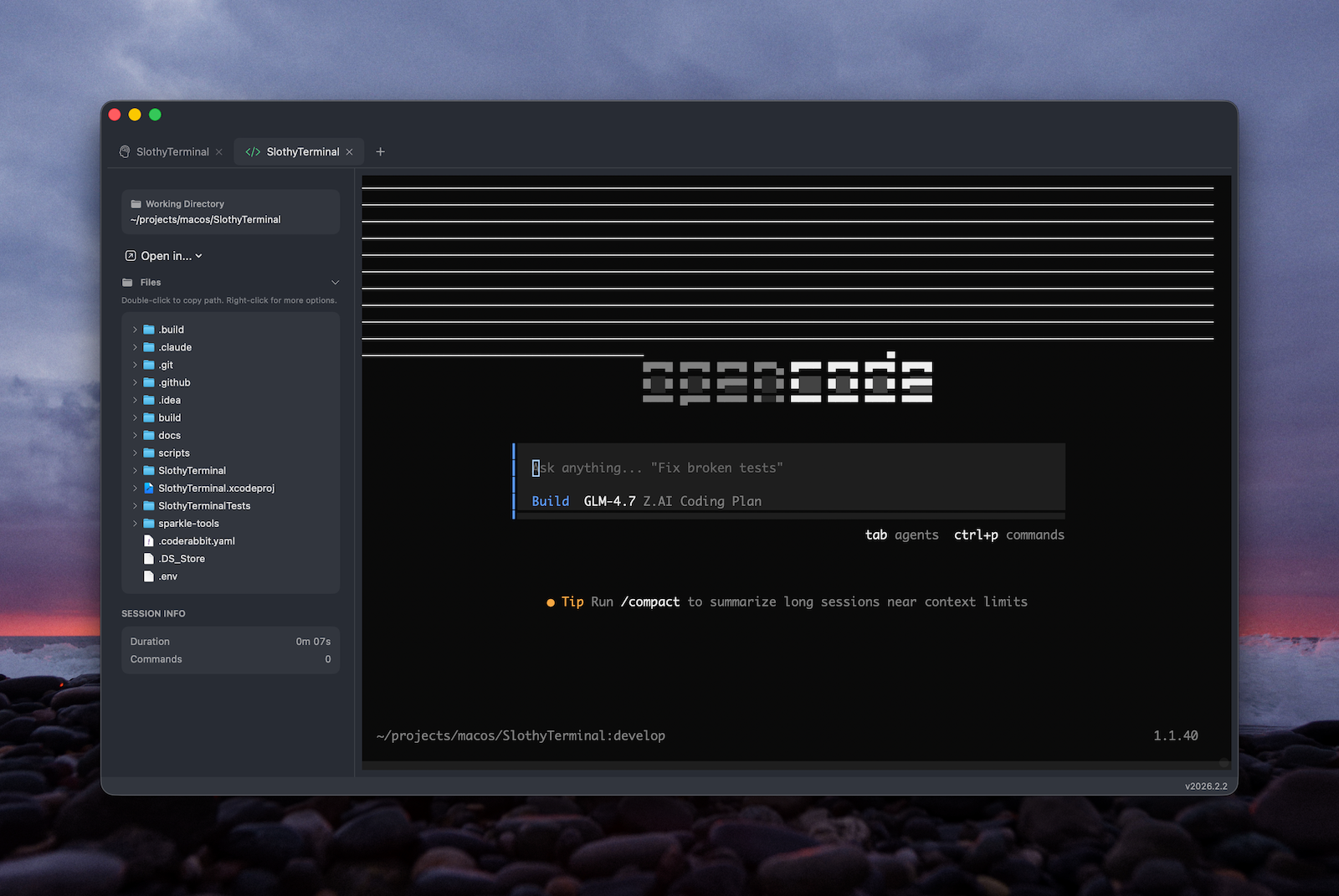Close the active SlothyTerminal tab
The width and height of the screenshot is (1339, 896).
pyautogui.click(x=350, y=151)
